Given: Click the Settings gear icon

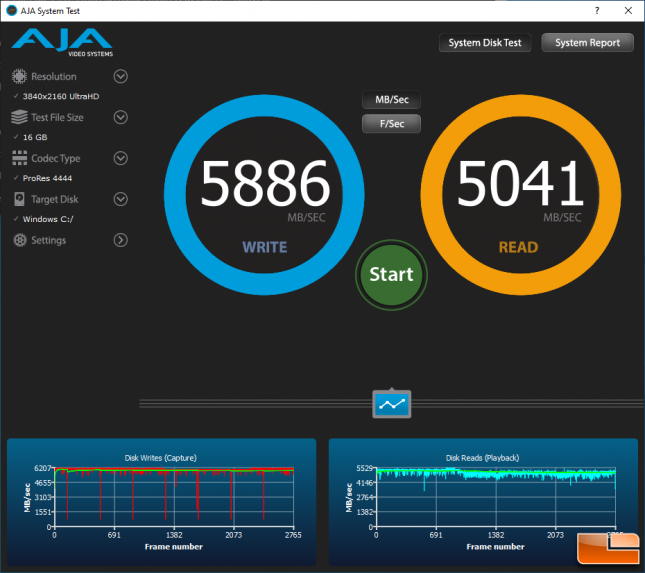Looking at the screenshot, I should point(19,240).
